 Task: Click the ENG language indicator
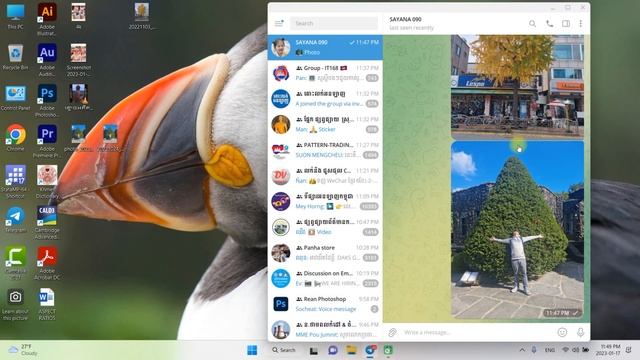[x=550, y=350]
